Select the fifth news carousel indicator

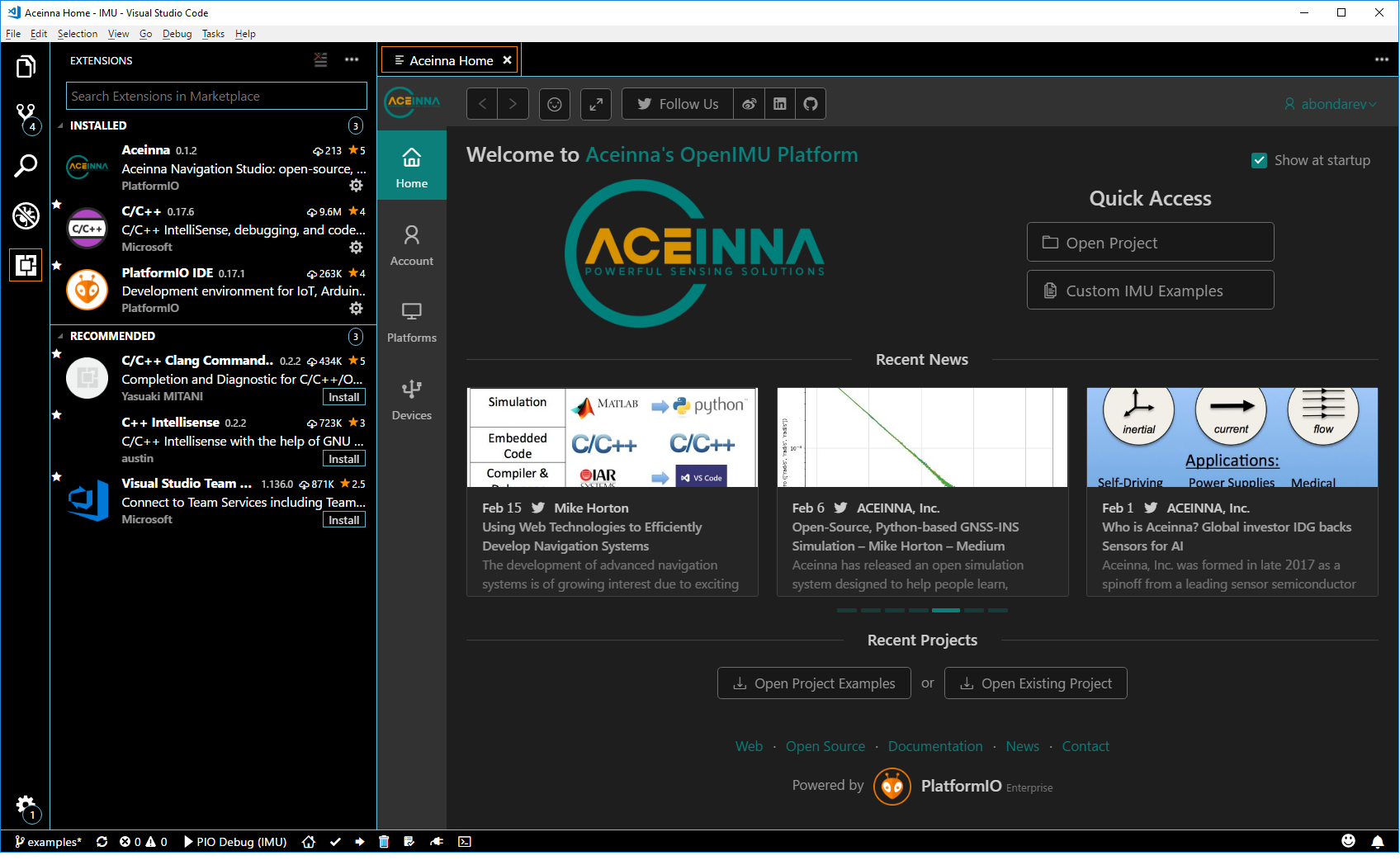(946, 610)
